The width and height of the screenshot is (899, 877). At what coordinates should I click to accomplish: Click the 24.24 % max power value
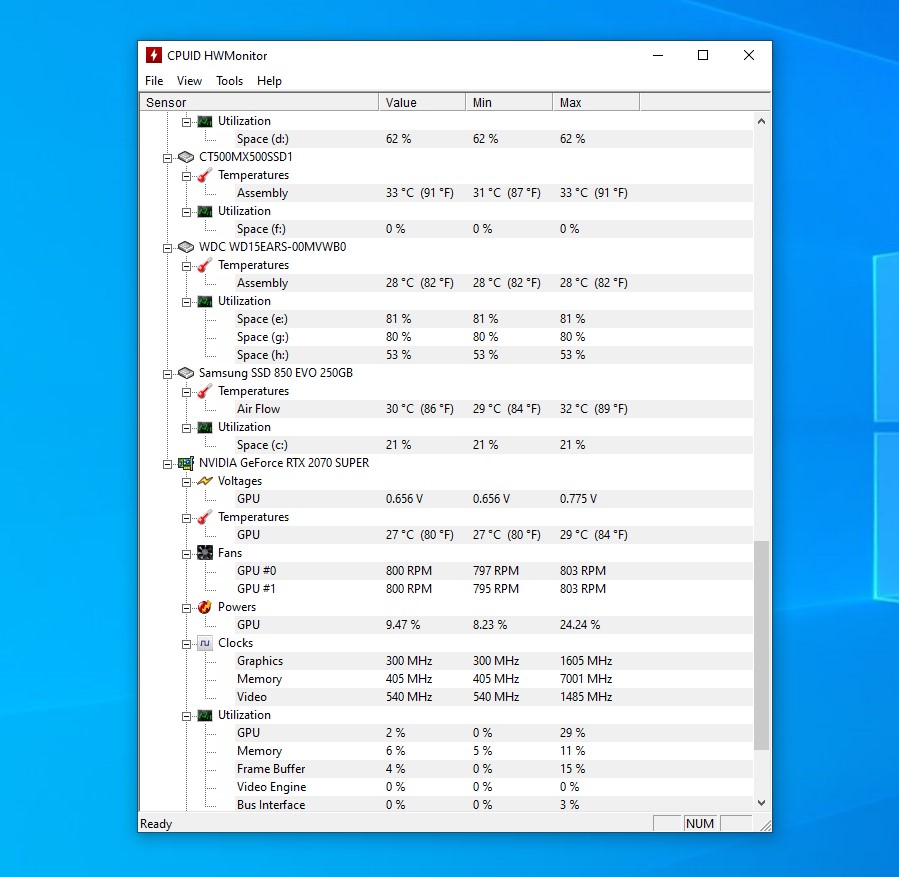click(x=580, y=625)
